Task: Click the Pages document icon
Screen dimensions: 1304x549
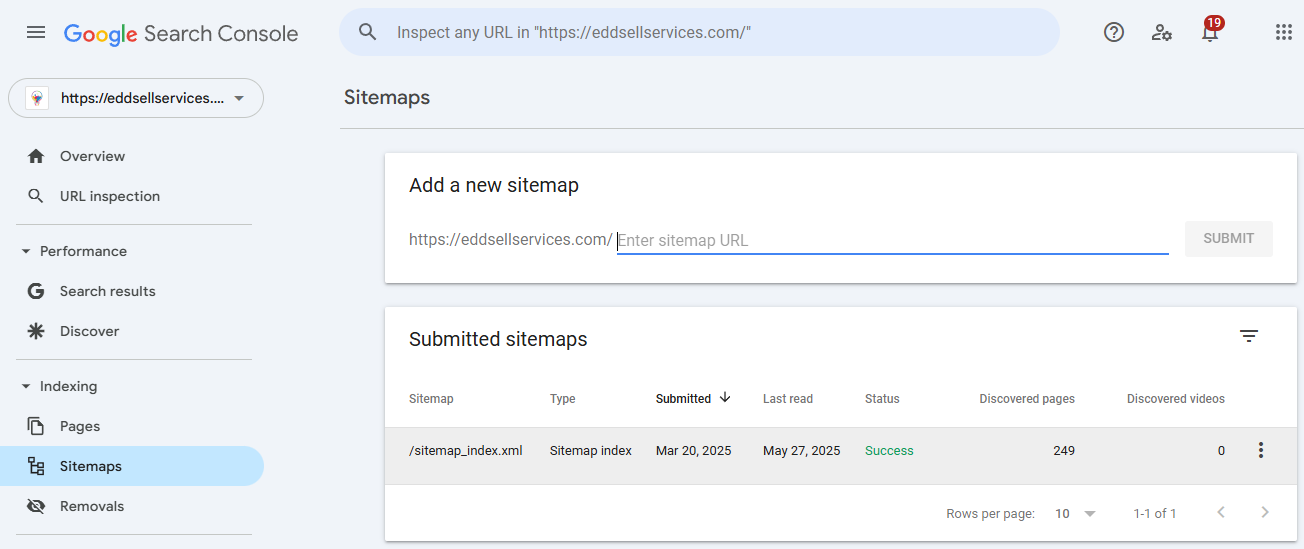Action: pos(36,426)
